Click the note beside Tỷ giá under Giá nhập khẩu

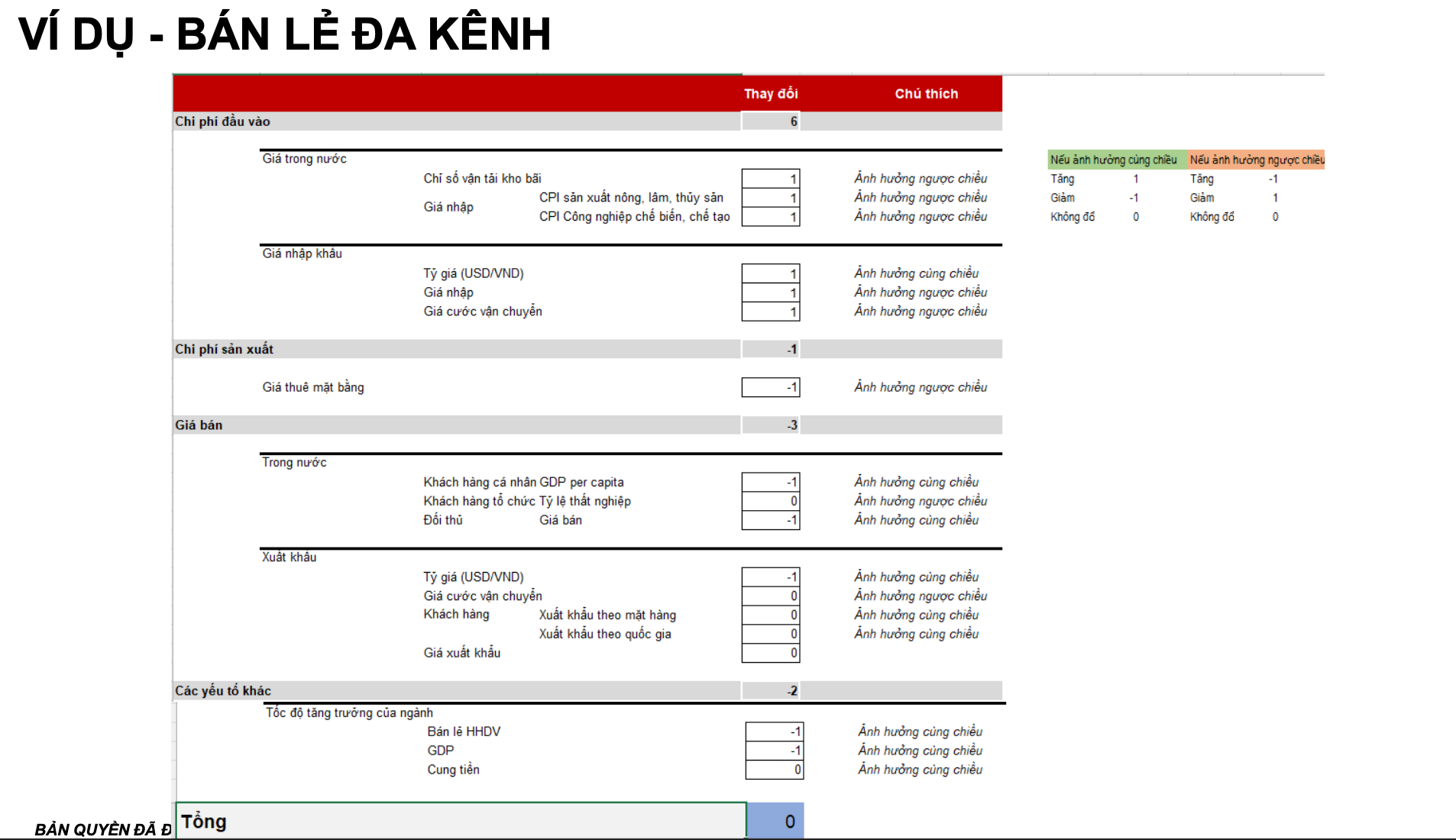tap(916, 273)
